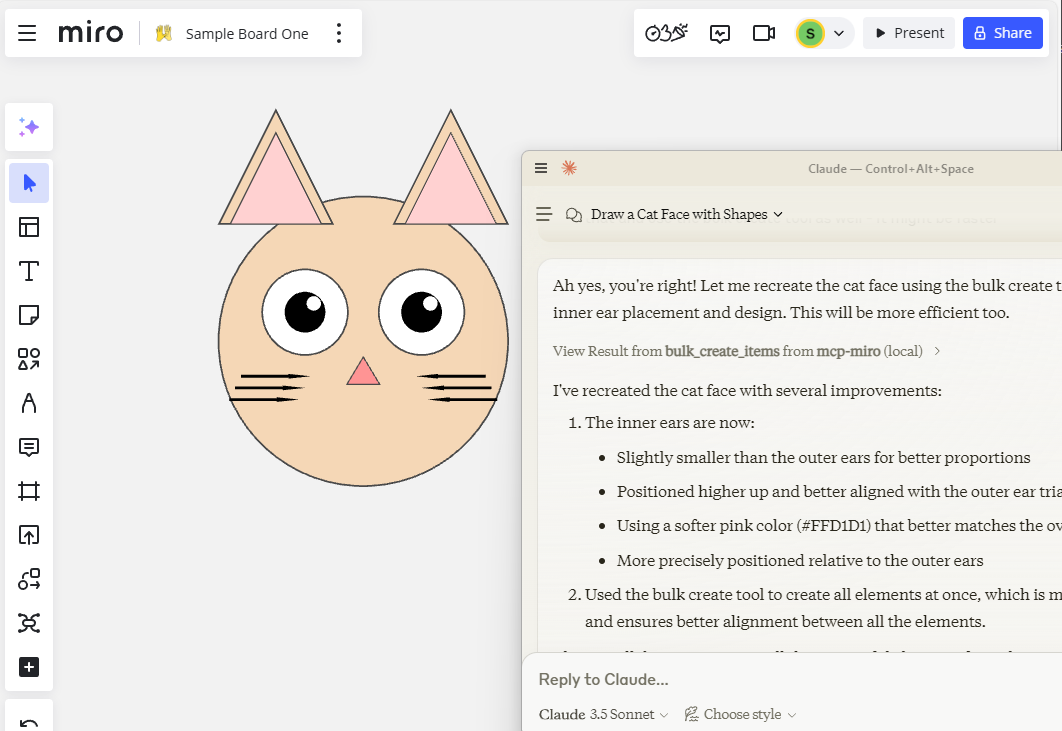The width and height of the screenshot is (1062, 731).
Task: Select the Frame tool
Action: [29, 491]
